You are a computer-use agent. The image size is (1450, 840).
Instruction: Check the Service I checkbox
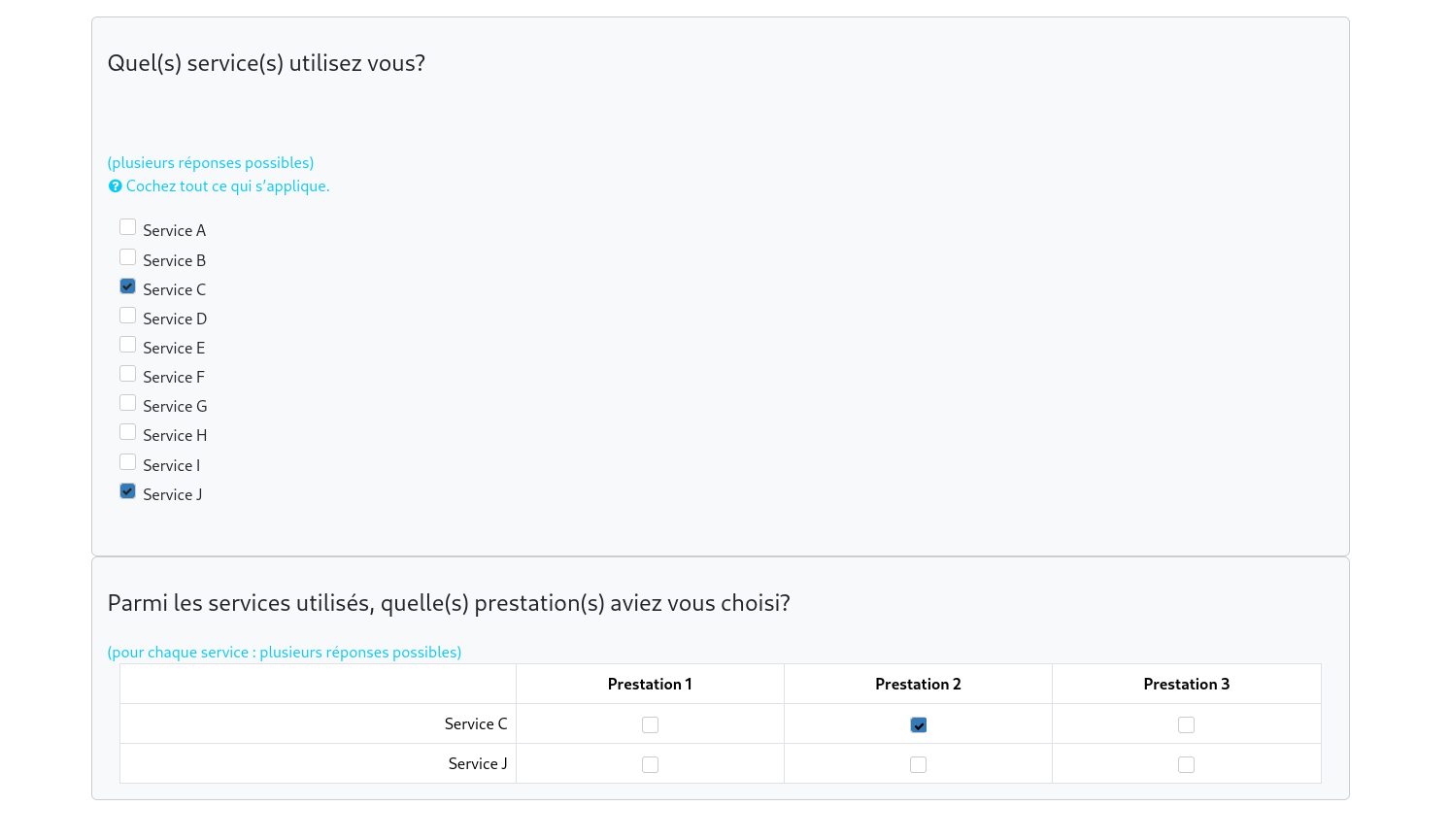pyautogui.click(x=127, y=462)
